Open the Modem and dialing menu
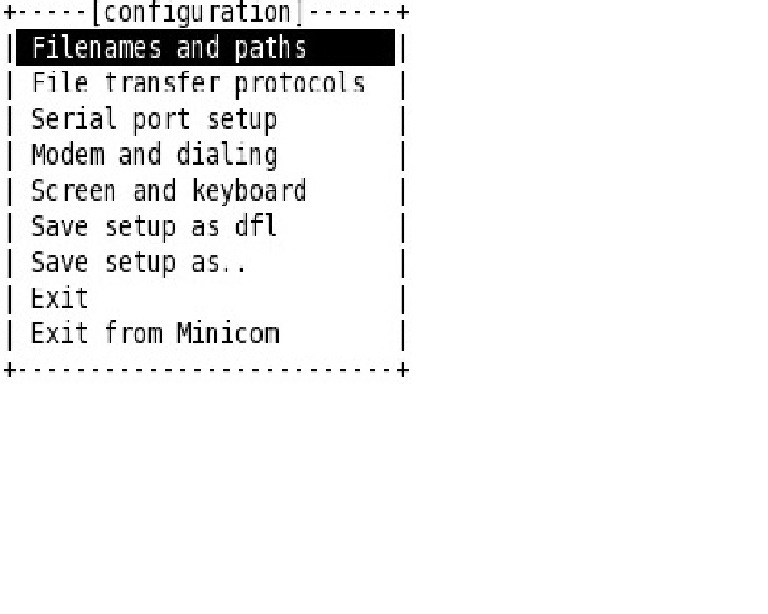 (153, 155)
